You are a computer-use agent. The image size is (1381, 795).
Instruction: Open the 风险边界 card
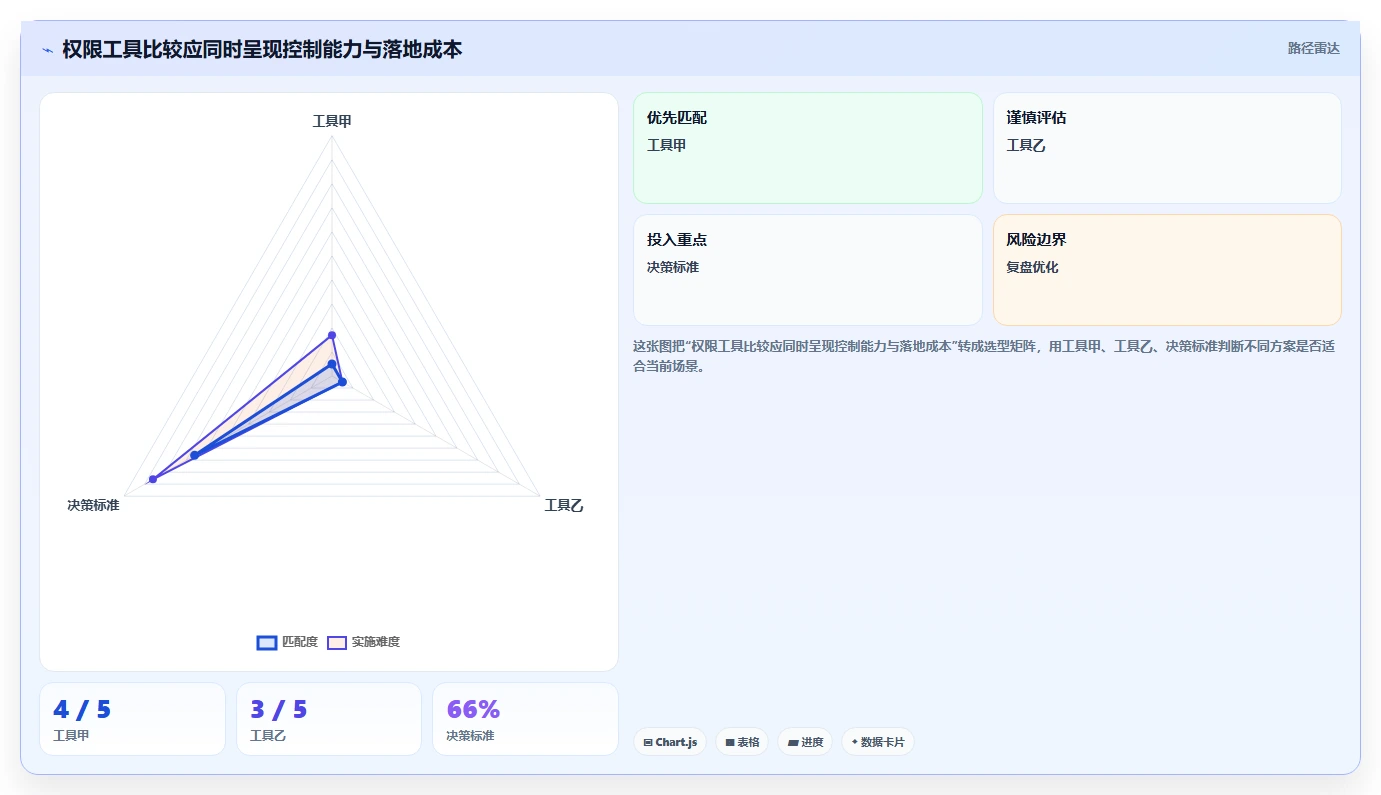pyautogui.click(x=1167, y=270)
